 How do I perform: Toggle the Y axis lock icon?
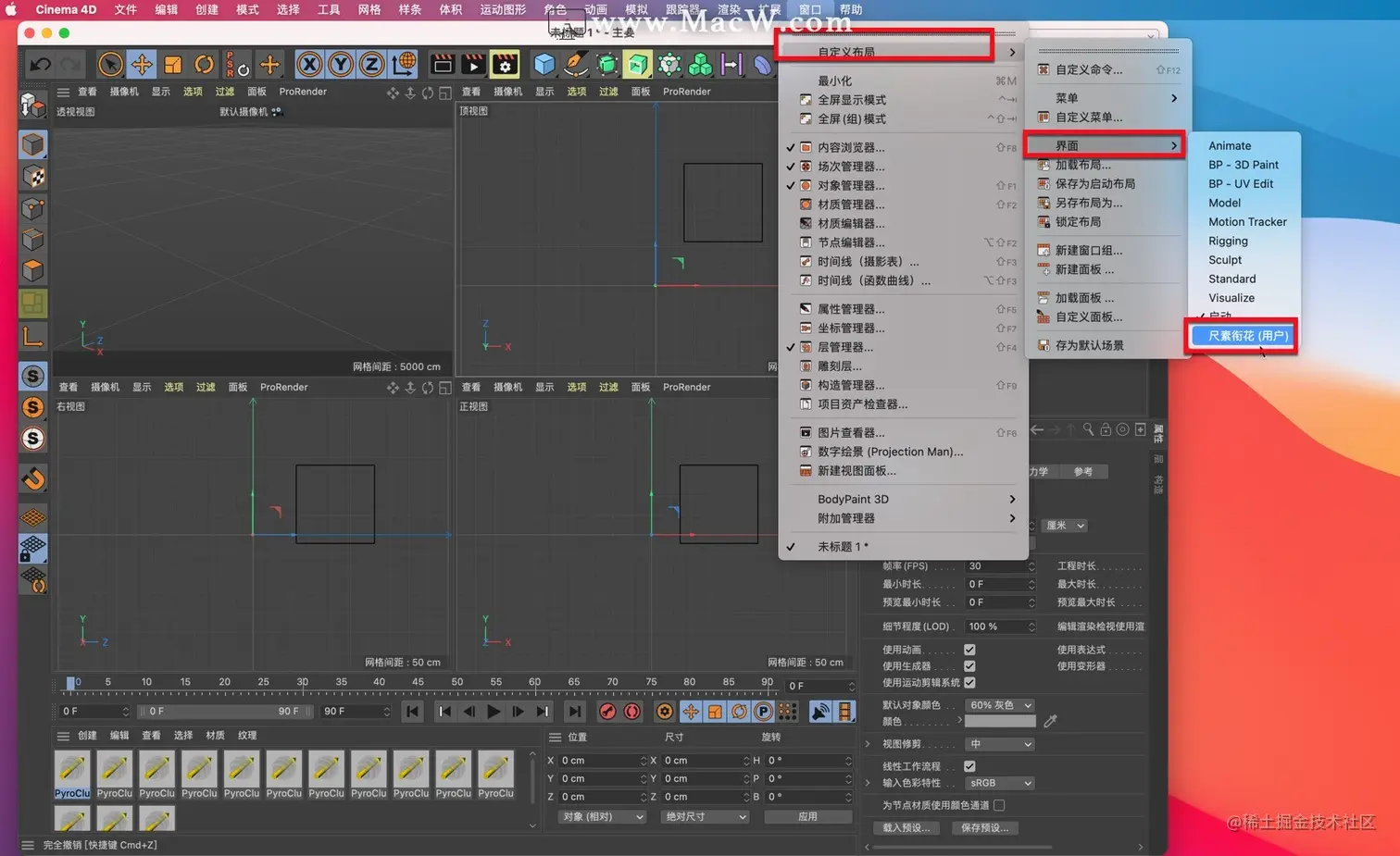[x=341, y=64]
